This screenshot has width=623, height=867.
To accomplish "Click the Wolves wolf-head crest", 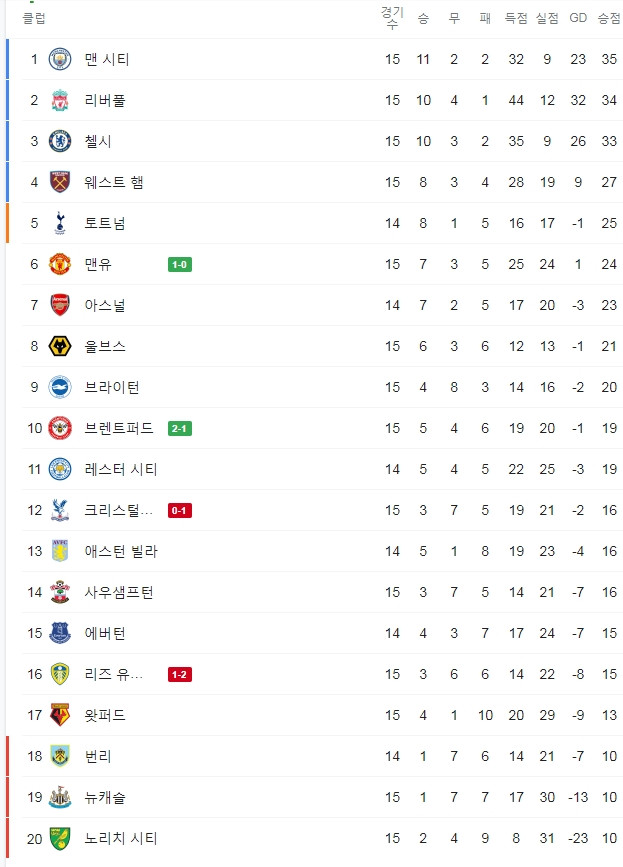I will [x=60, y=346].
